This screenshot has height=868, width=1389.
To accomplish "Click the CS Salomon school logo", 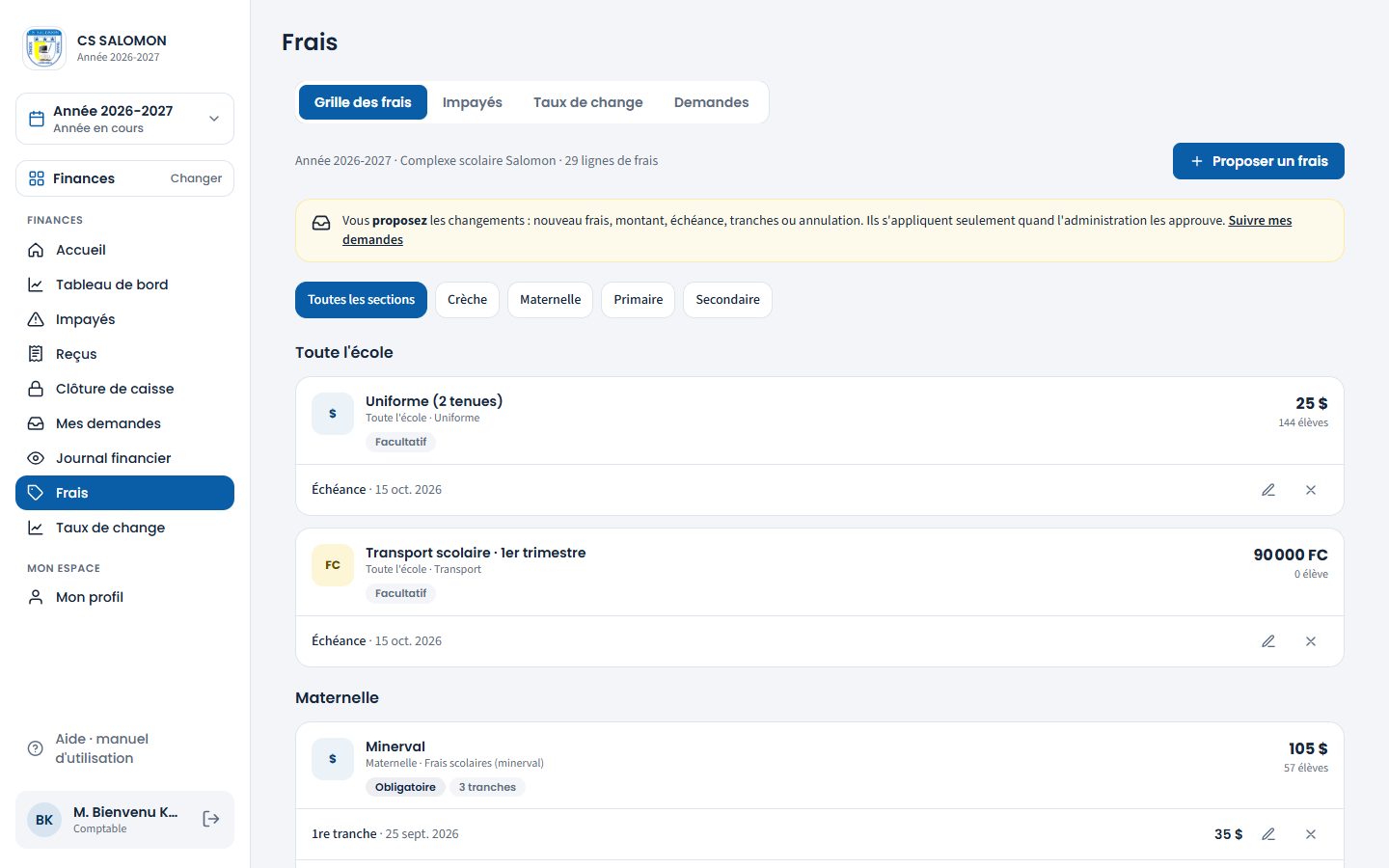I will (x=44, y=48).
